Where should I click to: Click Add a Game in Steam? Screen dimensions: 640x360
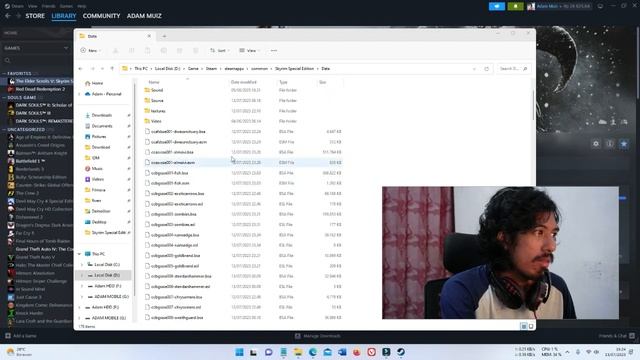pyautogui.click(x=21, y=336)
